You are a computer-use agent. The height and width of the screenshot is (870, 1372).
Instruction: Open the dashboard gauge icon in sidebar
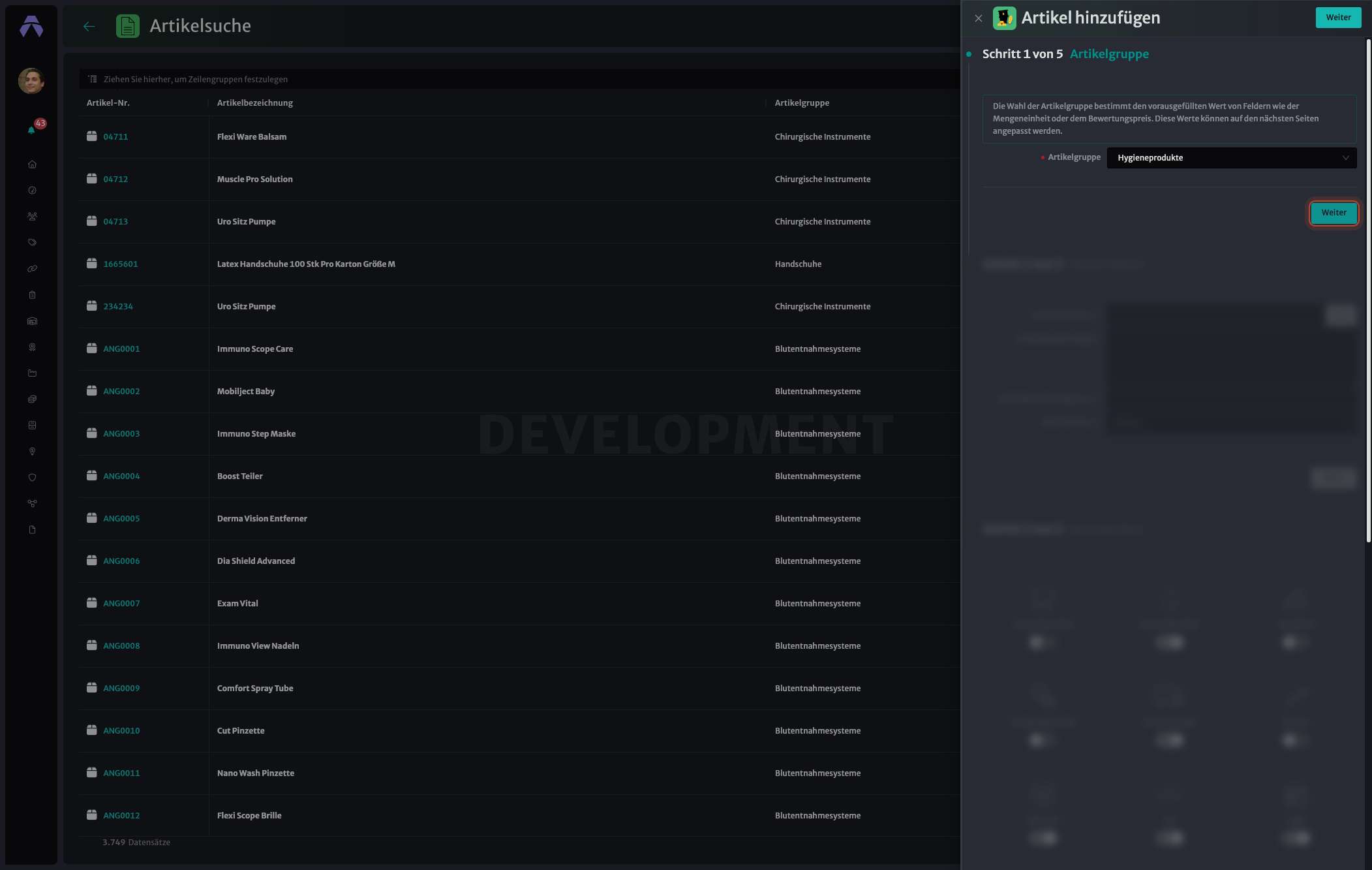pyautogui.click(x=32, y=191)
